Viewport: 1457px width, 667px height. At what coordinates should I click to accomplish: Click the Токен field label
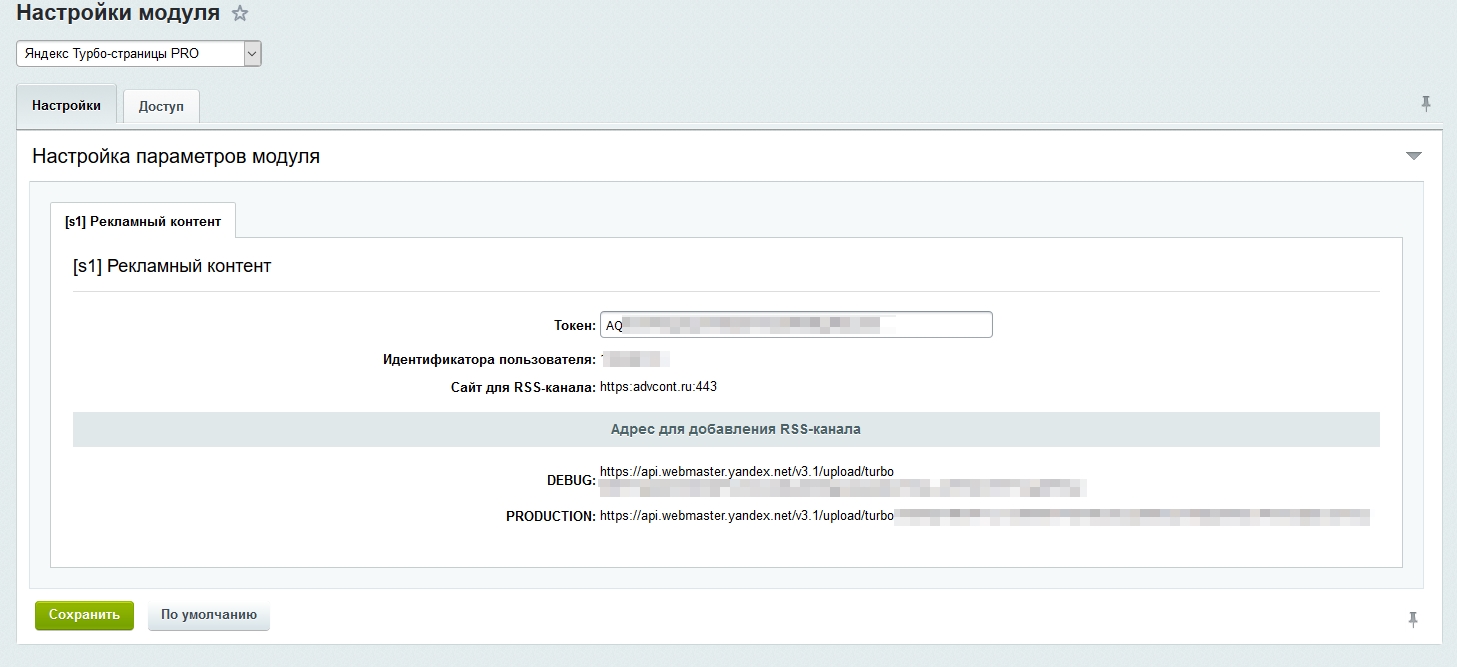pyautogui.click(x=574, y=325)
